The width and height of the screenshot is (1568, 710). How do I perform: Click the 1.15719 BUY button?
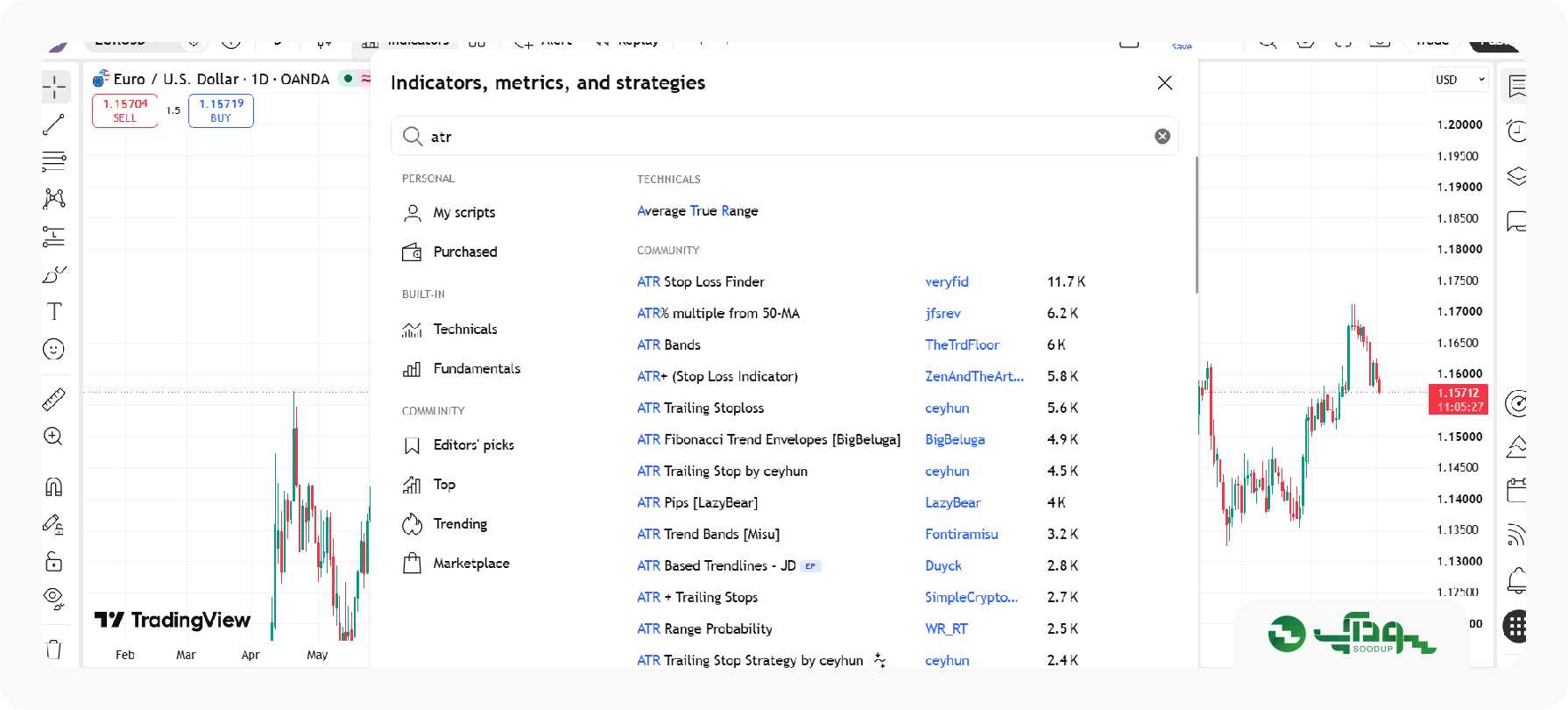click(x=221, y=110)
